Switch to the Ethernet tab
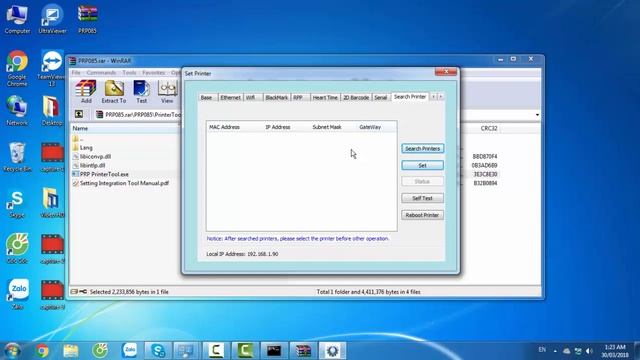Image resolution: width=640 pixels, height=360 pixels. [230, 98]
